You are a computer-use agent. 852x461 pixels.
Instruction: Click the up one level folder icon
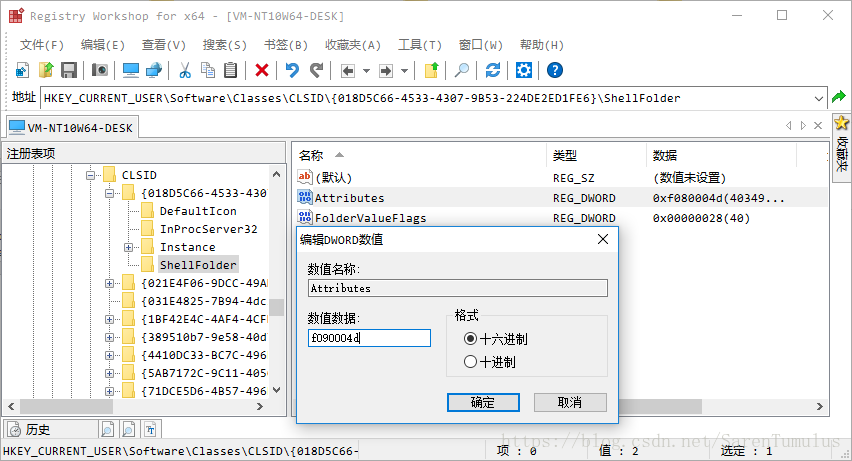coord(431,70)
